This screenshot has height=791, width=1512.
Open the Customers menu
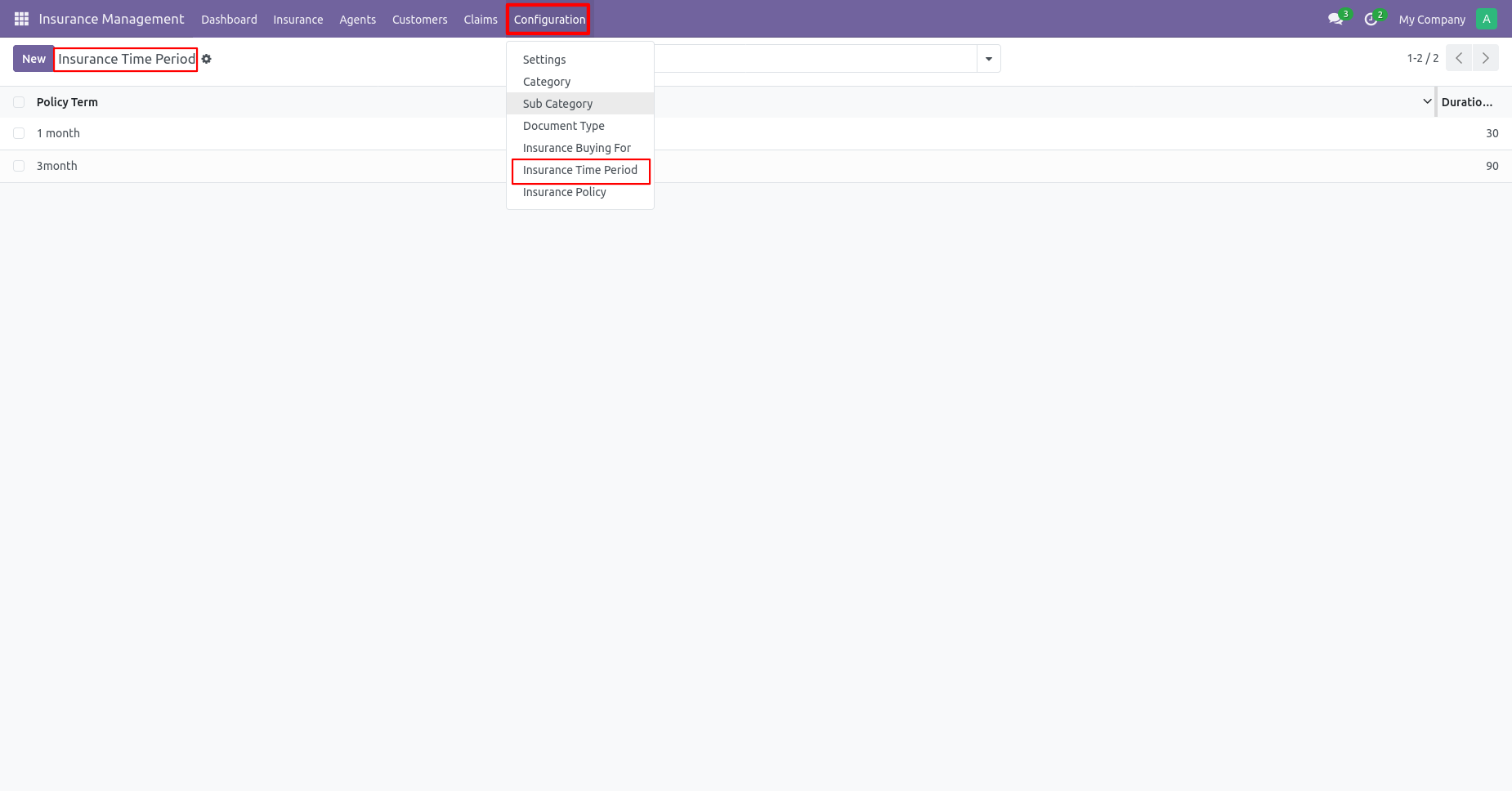pos(420,20)
